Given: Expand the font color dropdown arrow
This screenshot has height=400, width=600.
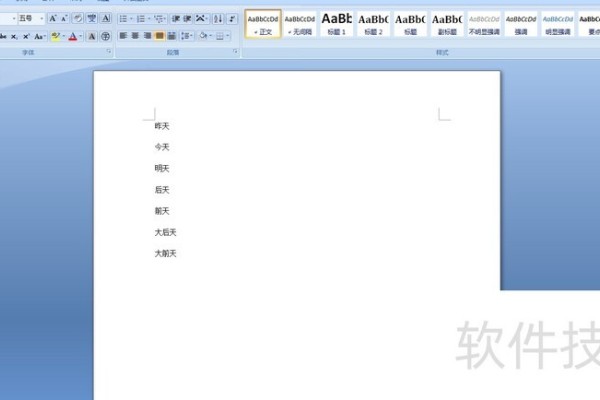Looking at the screenshot, I should click(x=81, y=37).
